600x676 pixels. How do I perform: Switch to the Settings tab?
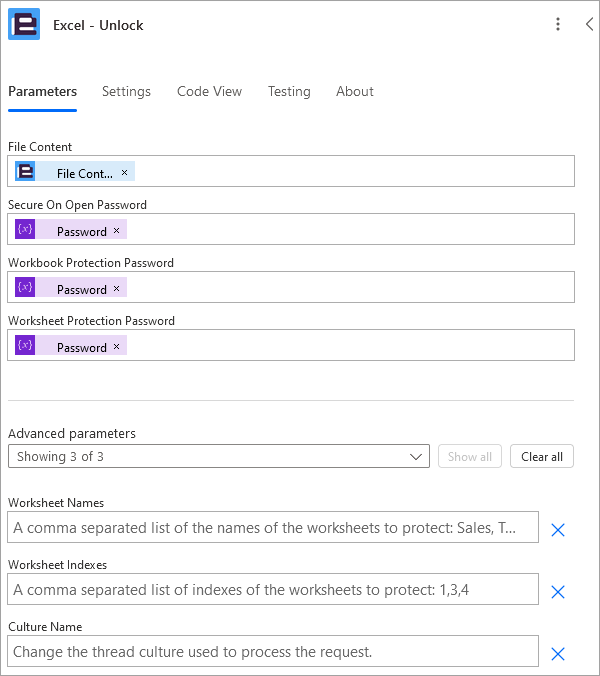[126, 91]
